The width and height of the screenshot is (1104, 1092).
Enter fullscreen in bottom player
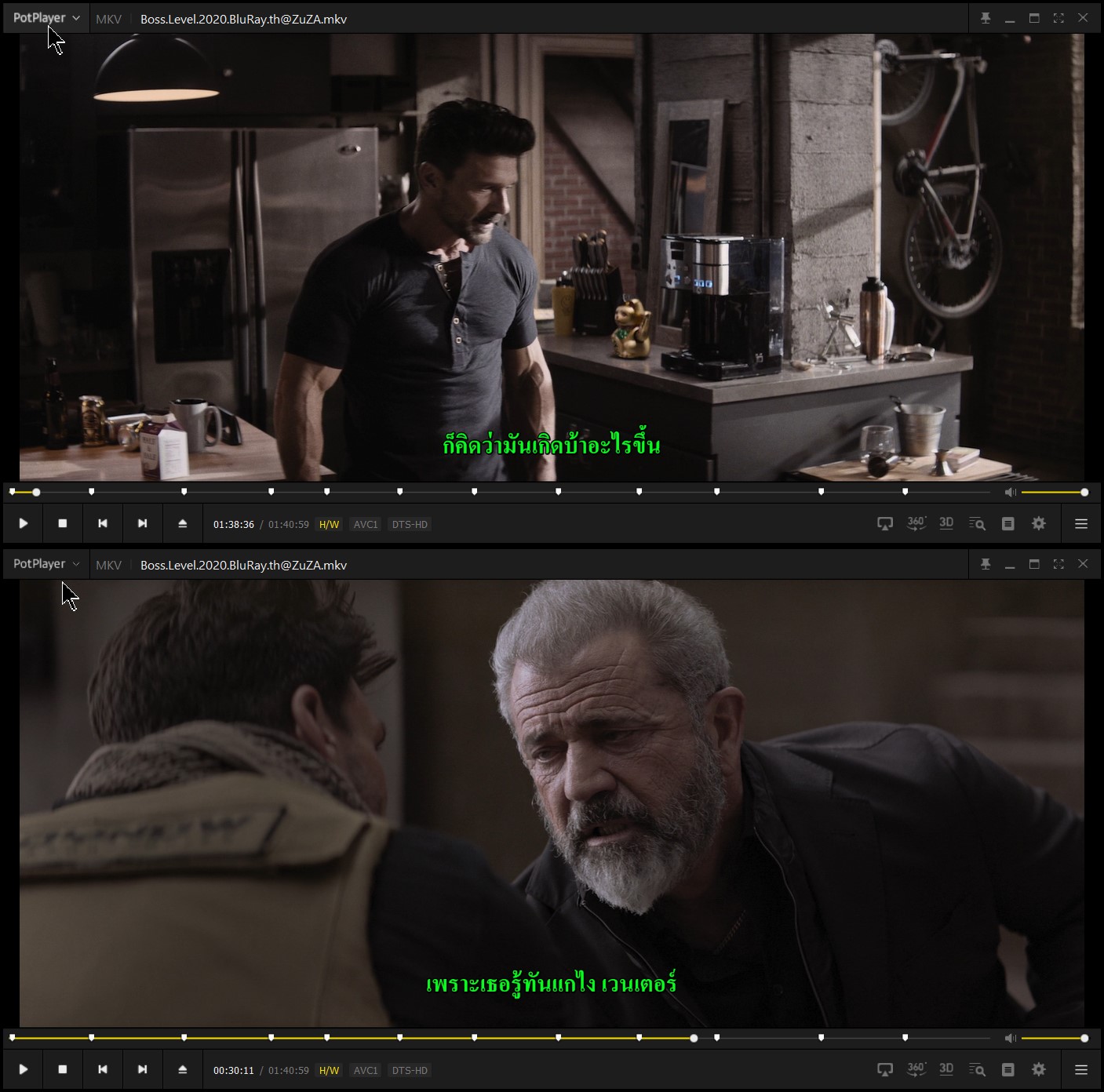(1058, 564)
